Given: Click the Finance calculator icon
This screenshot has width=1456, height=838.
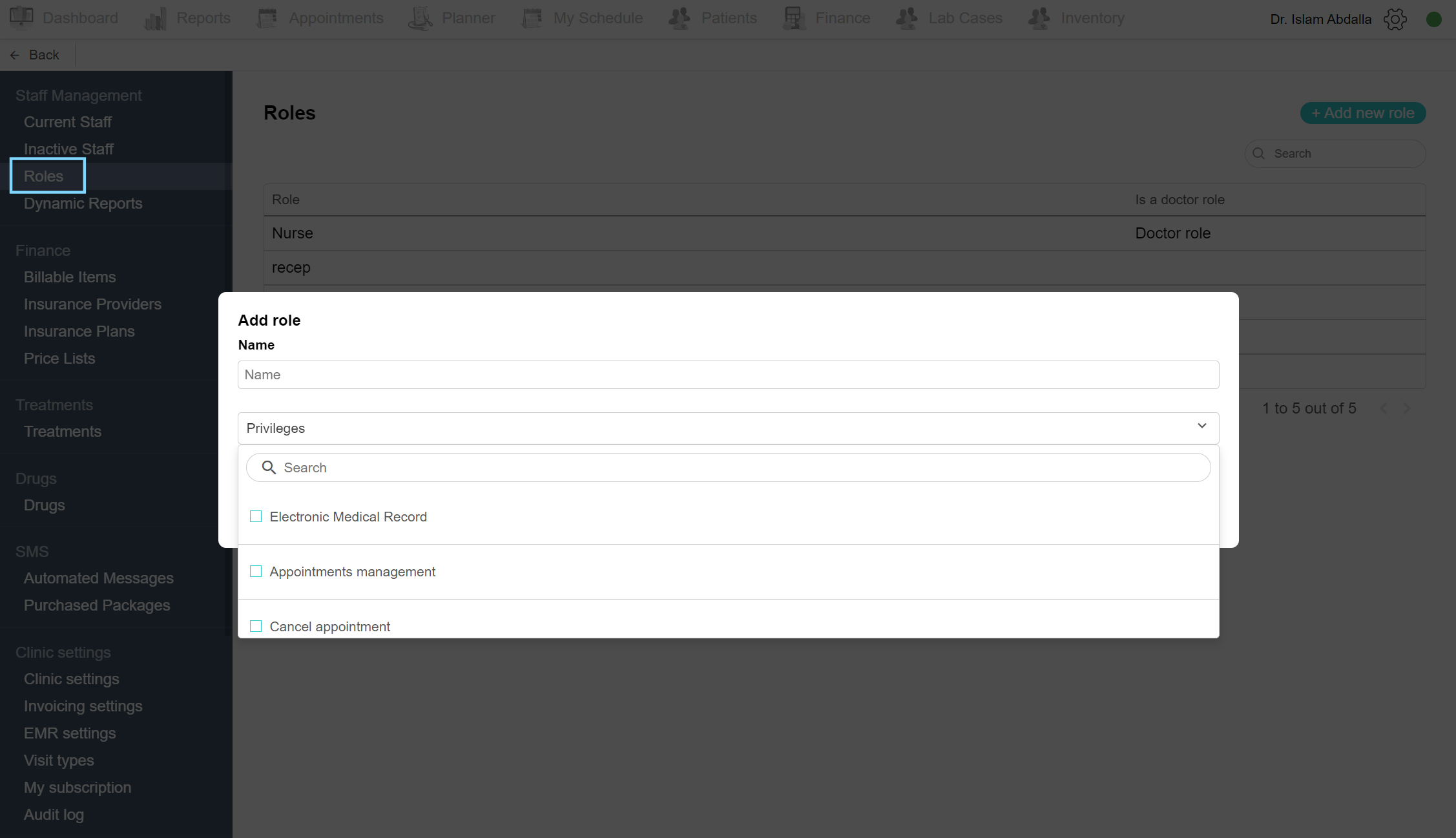Looking at the screenshot, I should click(x=793, y=18).
